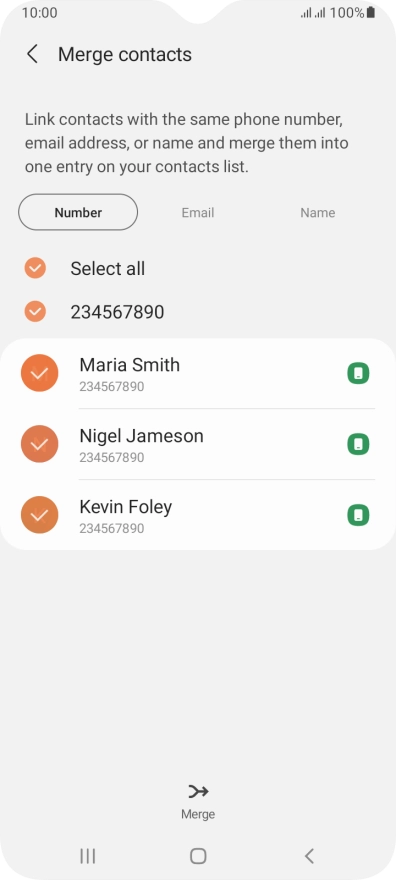Open recent apps from navigation bar

[88, 856]
